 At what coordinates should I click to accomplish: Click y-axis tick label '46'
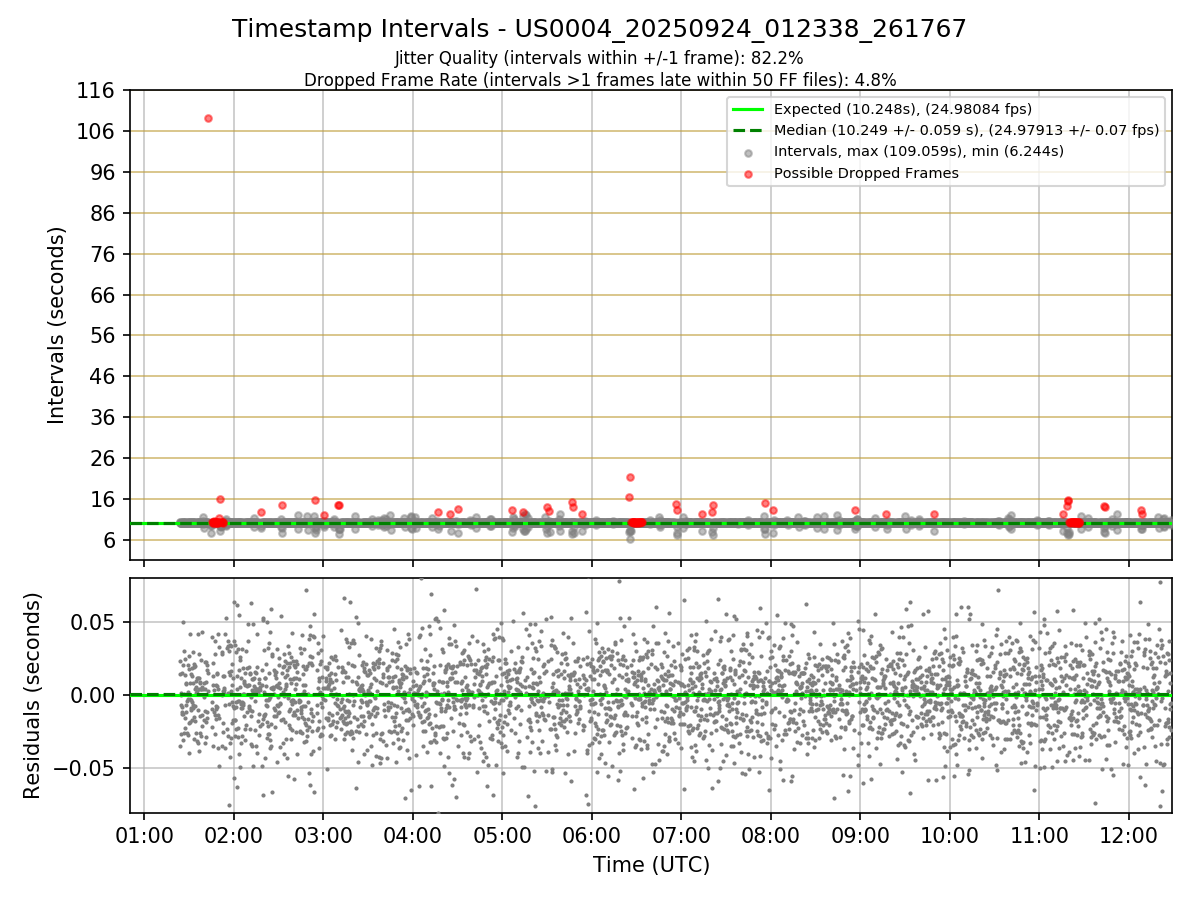[104, 377]
